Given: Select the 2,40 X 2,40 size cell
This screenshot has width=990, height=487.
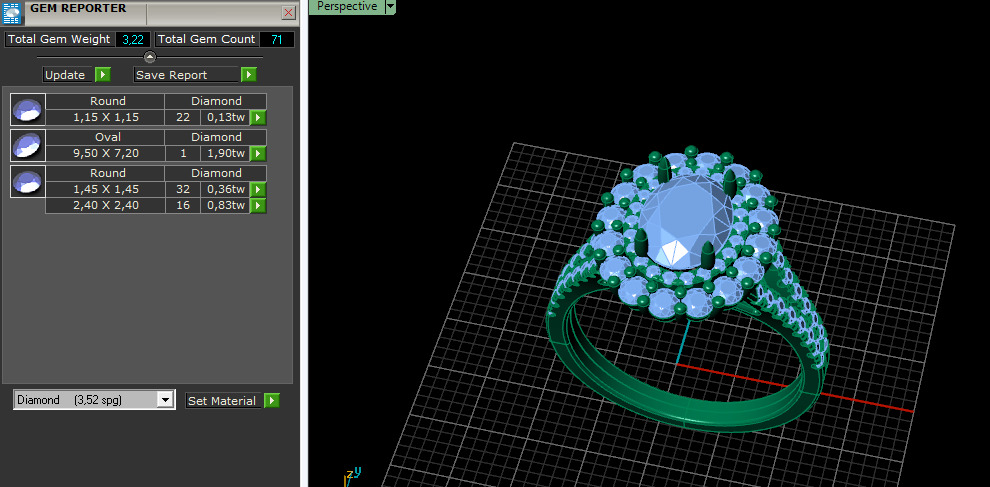Looking at the screenshot, I should pyautogui.click(x=105, y=205).
